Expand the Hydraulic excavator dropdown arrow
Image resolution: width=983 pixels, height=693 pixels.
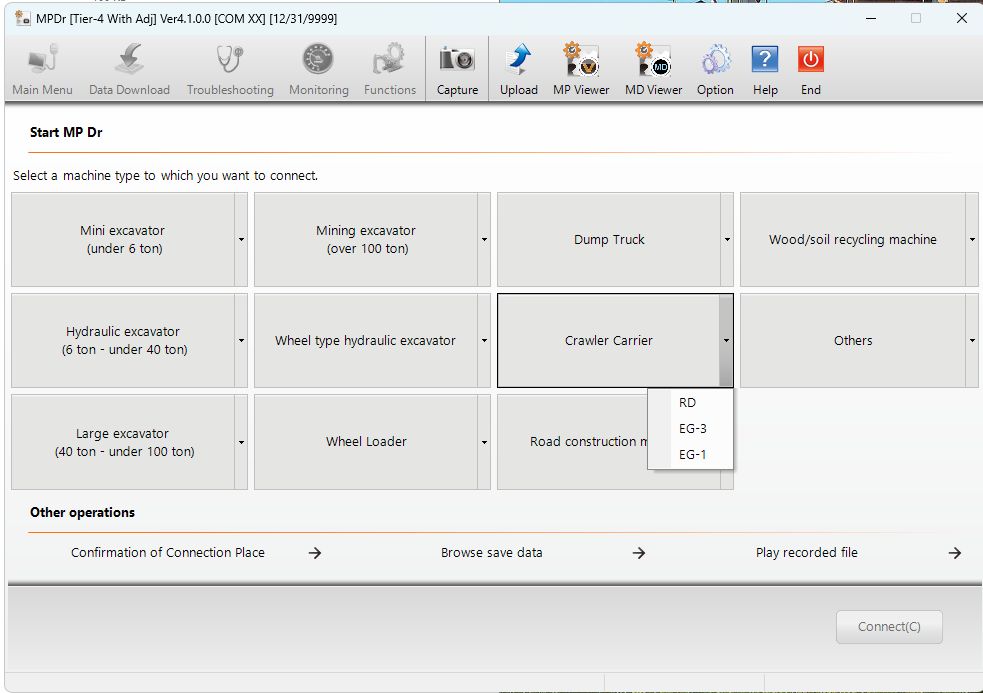pyautogui.click(x=241, y=341)
